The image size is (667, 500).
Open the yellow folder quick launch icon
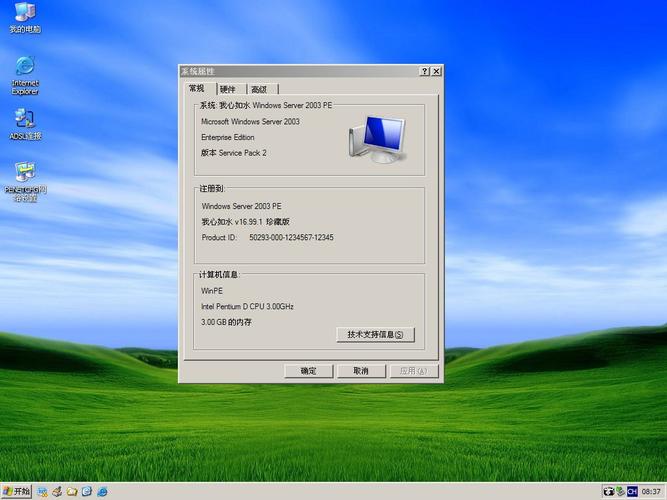tap(72, 492)
